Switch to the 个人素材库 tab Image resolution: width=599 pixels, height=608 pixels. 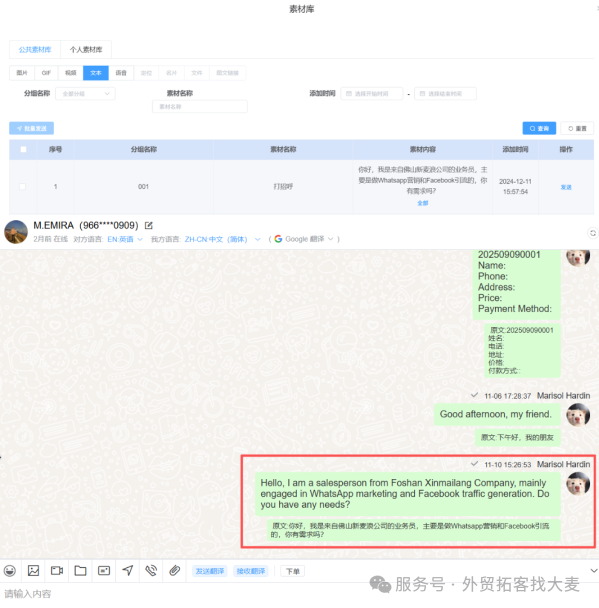(x=86, y=50)
